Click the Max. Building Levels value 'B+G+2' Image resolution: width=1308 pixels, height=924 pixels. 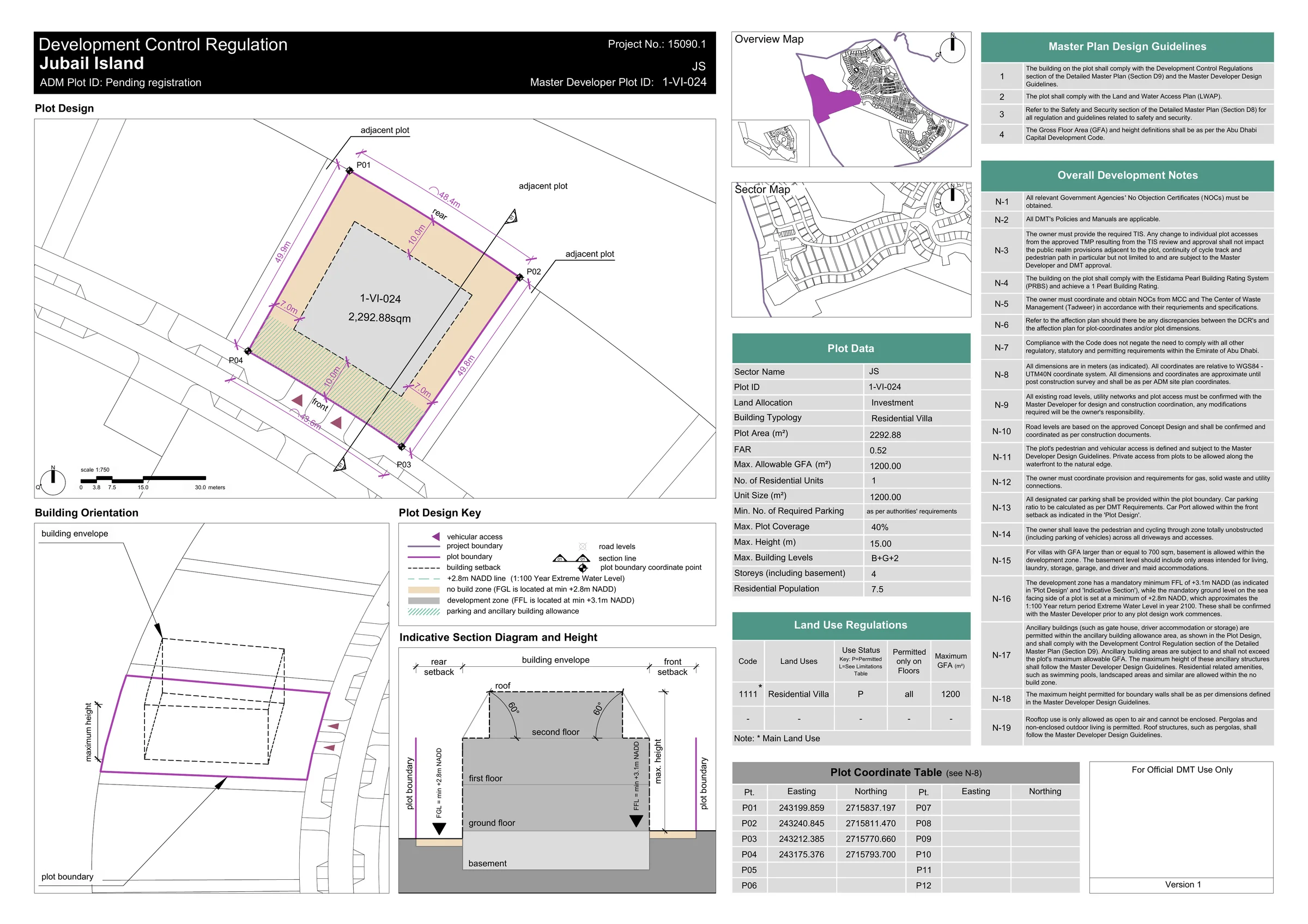[x=884, y=558]
